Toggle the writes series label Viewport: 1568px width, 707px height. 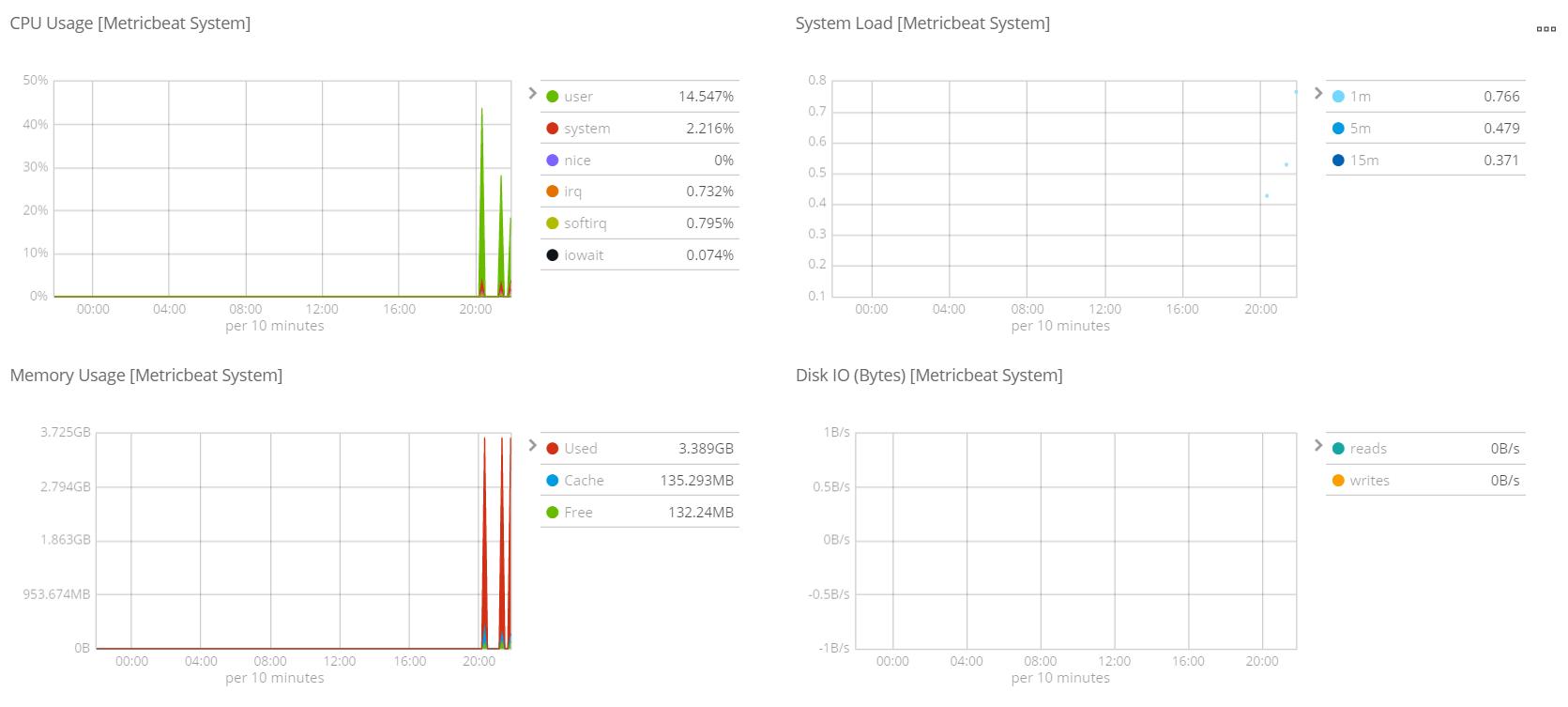[1369, 481]
